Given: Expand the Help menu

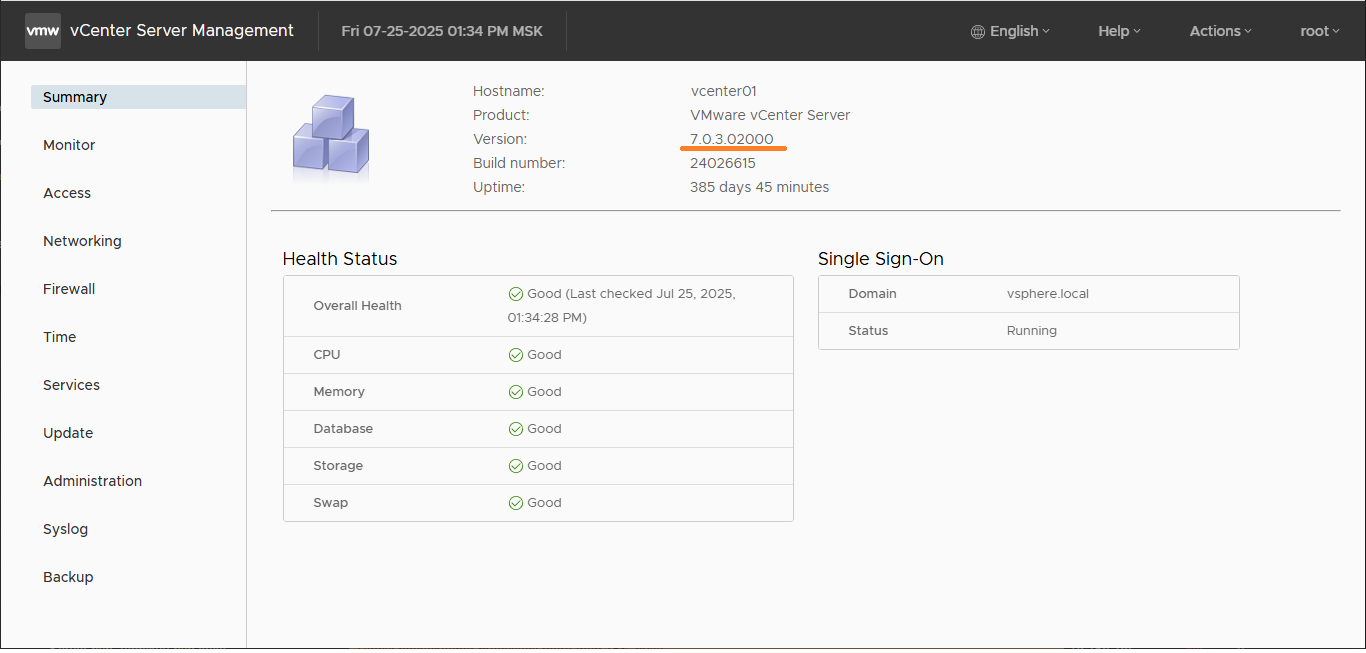Looking at the screenshot, I should (1119, 31).
